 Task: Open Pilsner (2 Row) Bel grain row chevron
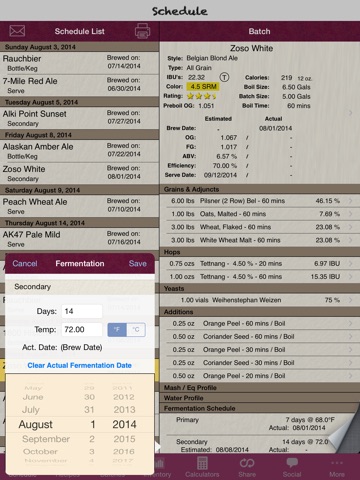(350, 201)
